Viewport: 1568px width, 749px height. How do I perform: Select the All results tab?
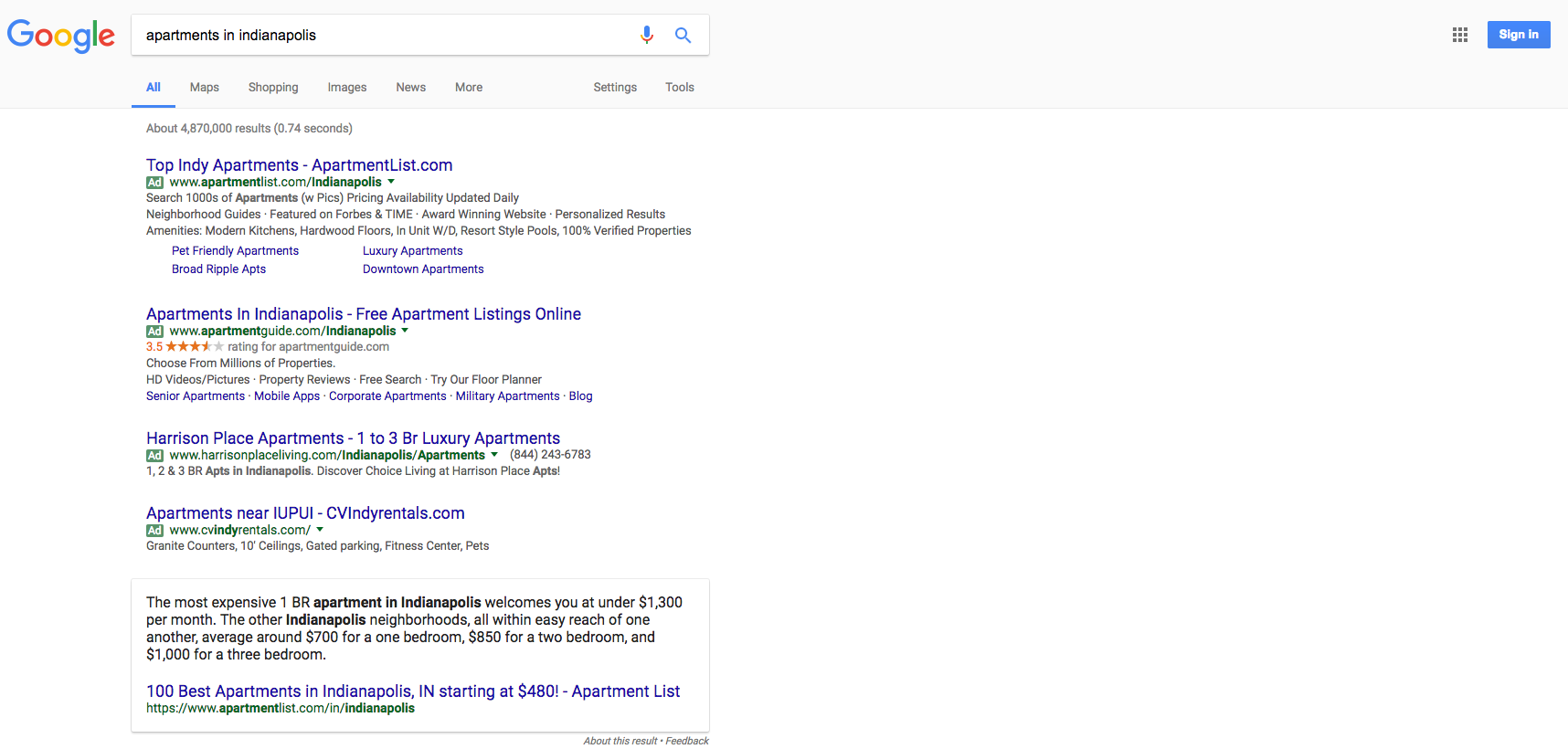click(x=154, y=88)
